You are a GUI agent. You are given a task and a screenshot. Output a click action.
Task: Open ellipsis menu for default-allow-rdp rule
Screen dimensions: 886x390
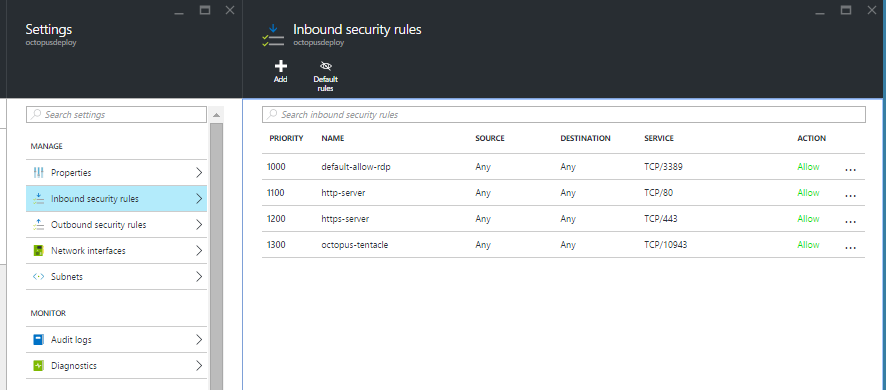[x=850, y=169]
